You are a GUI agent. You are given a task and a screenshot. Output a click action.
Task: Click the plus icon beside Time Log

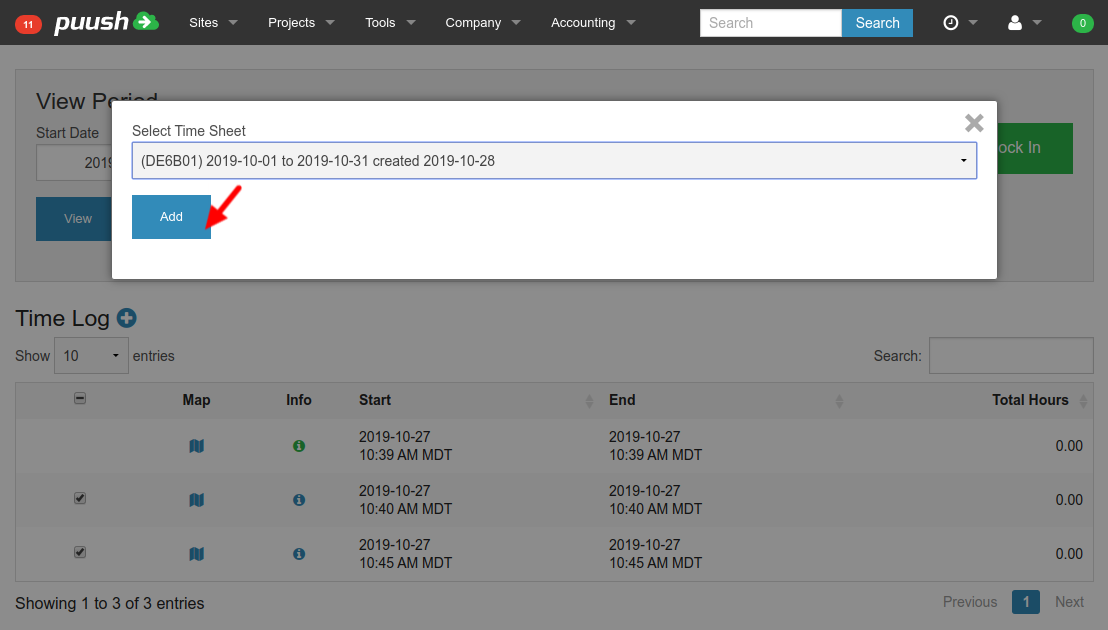(127, 318)
